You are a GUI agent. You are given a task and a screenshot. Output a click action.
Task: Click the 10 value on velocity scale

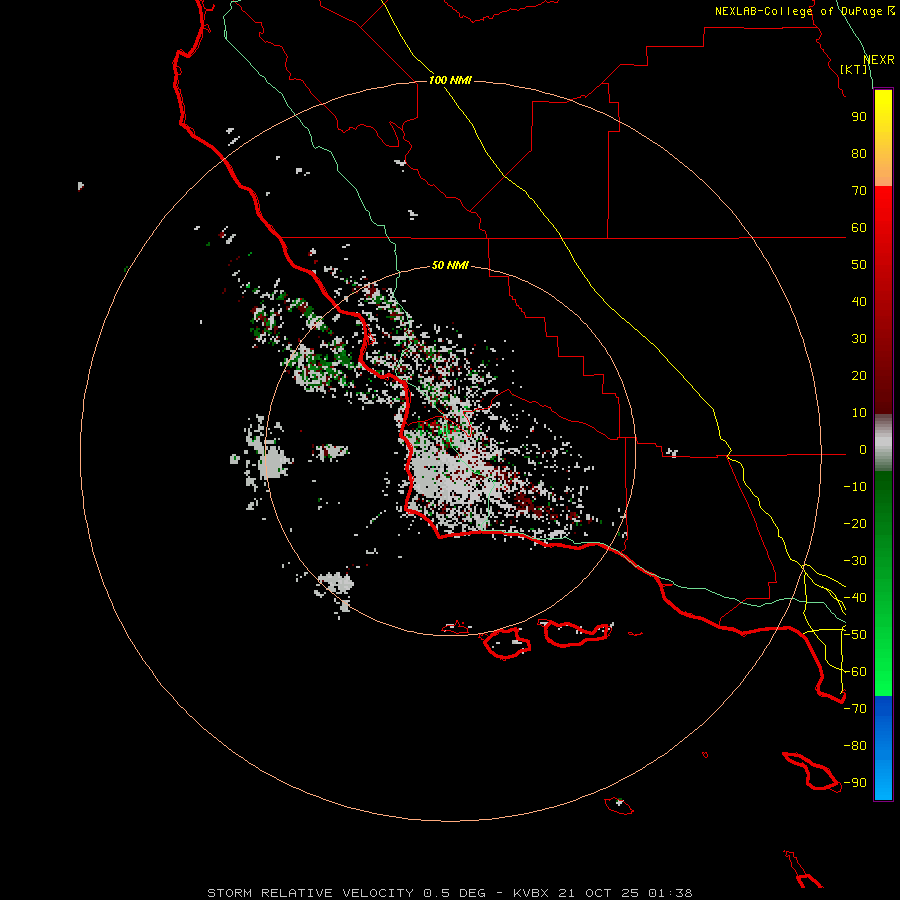coord(859,413)
